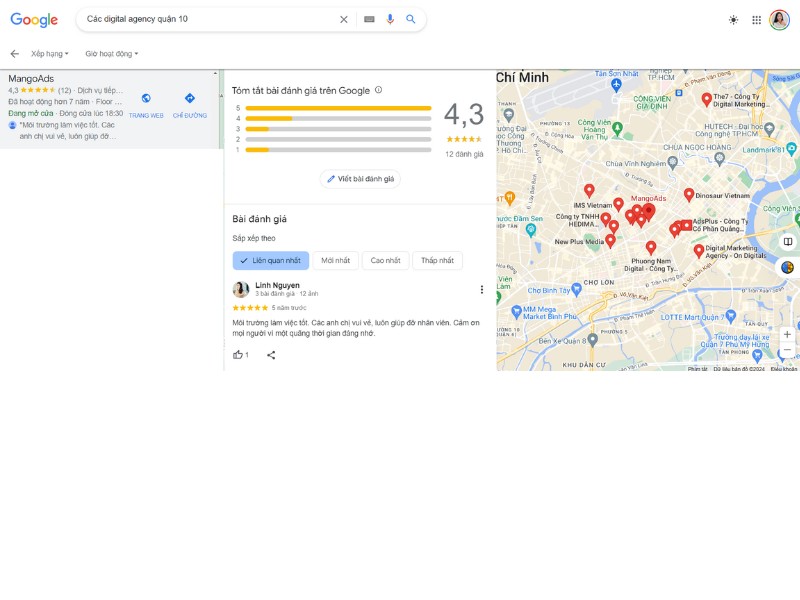
Task: Click the Landmark 81 map marker
Action: click(x=791, y=149)
